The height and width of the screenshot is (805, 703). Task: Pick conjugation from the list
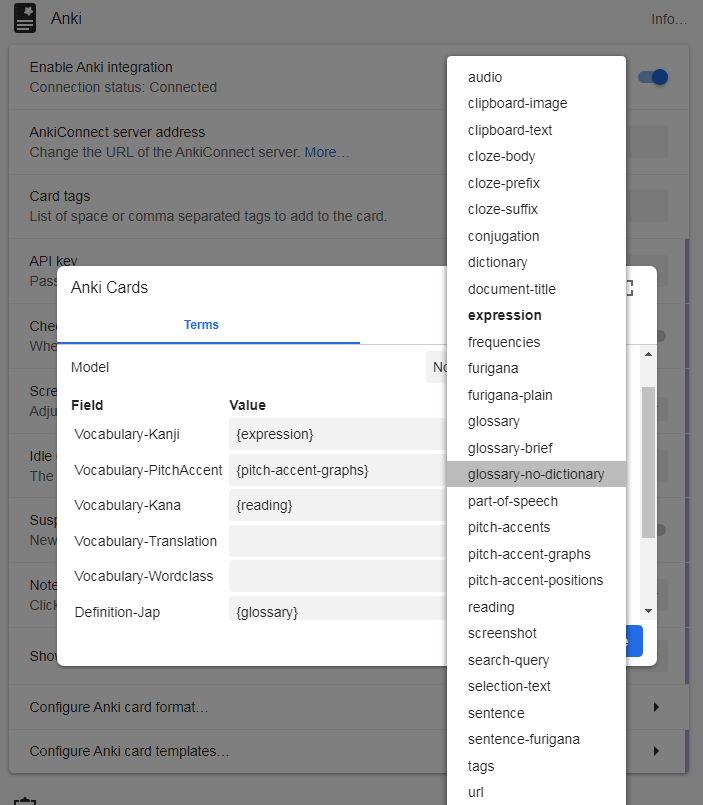click(x=536, y=236)
